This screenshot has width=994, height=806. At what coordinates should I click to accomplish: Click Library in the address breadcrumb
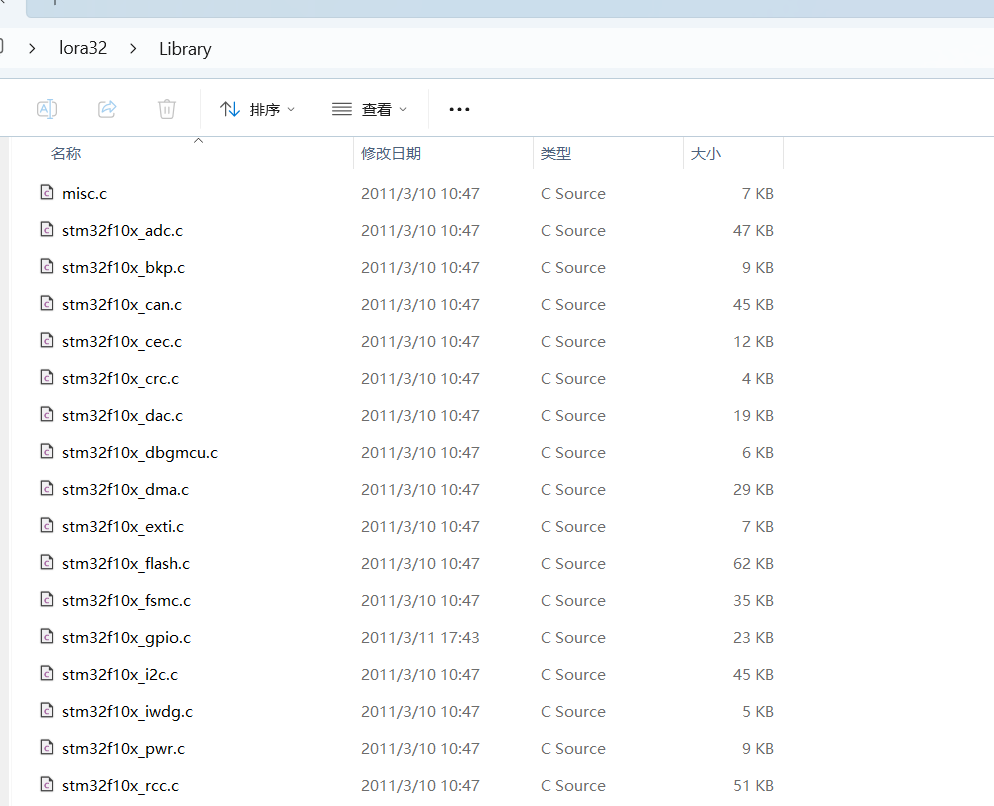185,49
